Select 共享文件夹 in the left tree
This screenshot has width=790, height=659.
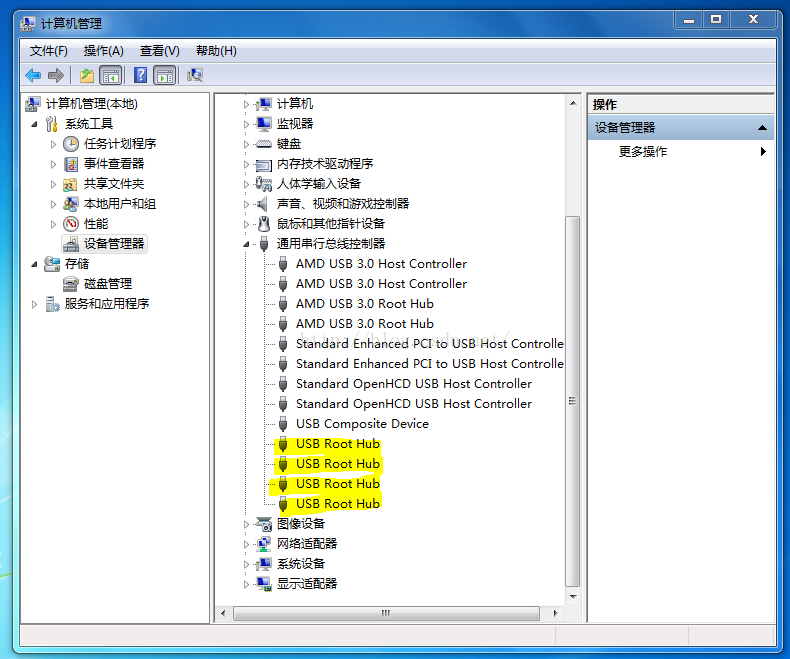click(114, 184)
